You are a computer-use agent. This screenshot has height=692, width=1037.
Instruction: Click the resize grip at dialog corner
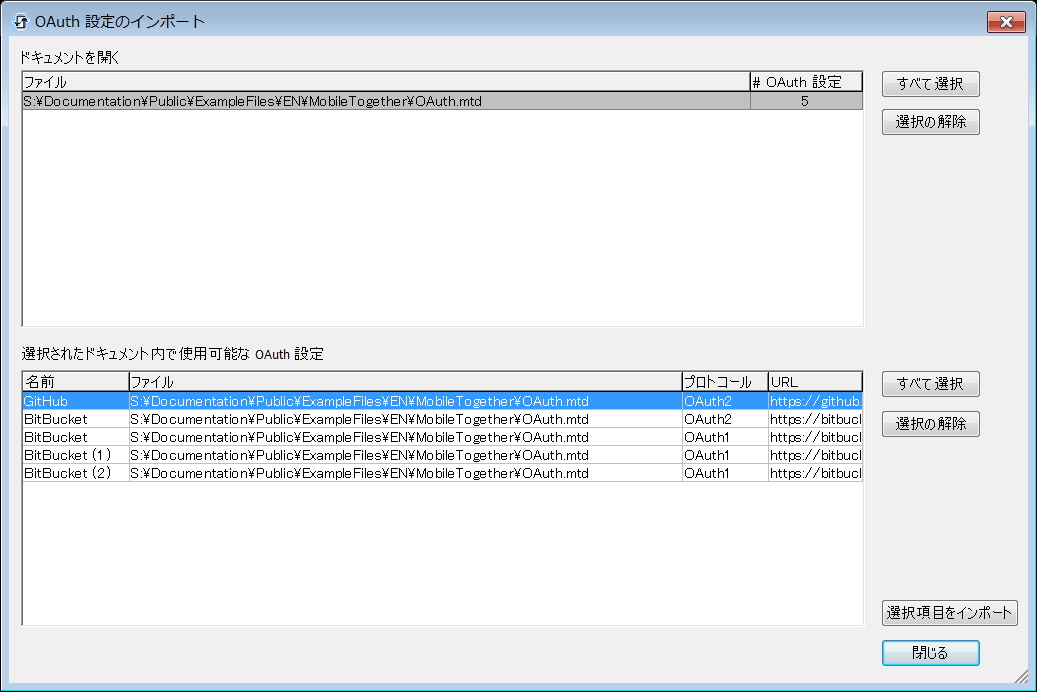pos(1022,675)
